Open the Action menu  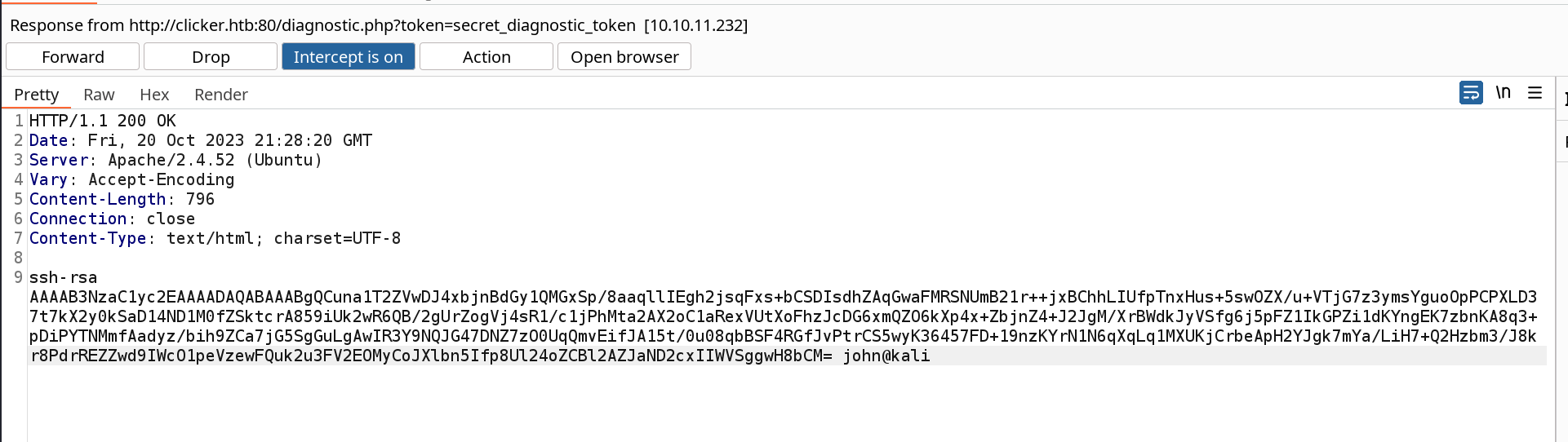click(x=486, y=57)
